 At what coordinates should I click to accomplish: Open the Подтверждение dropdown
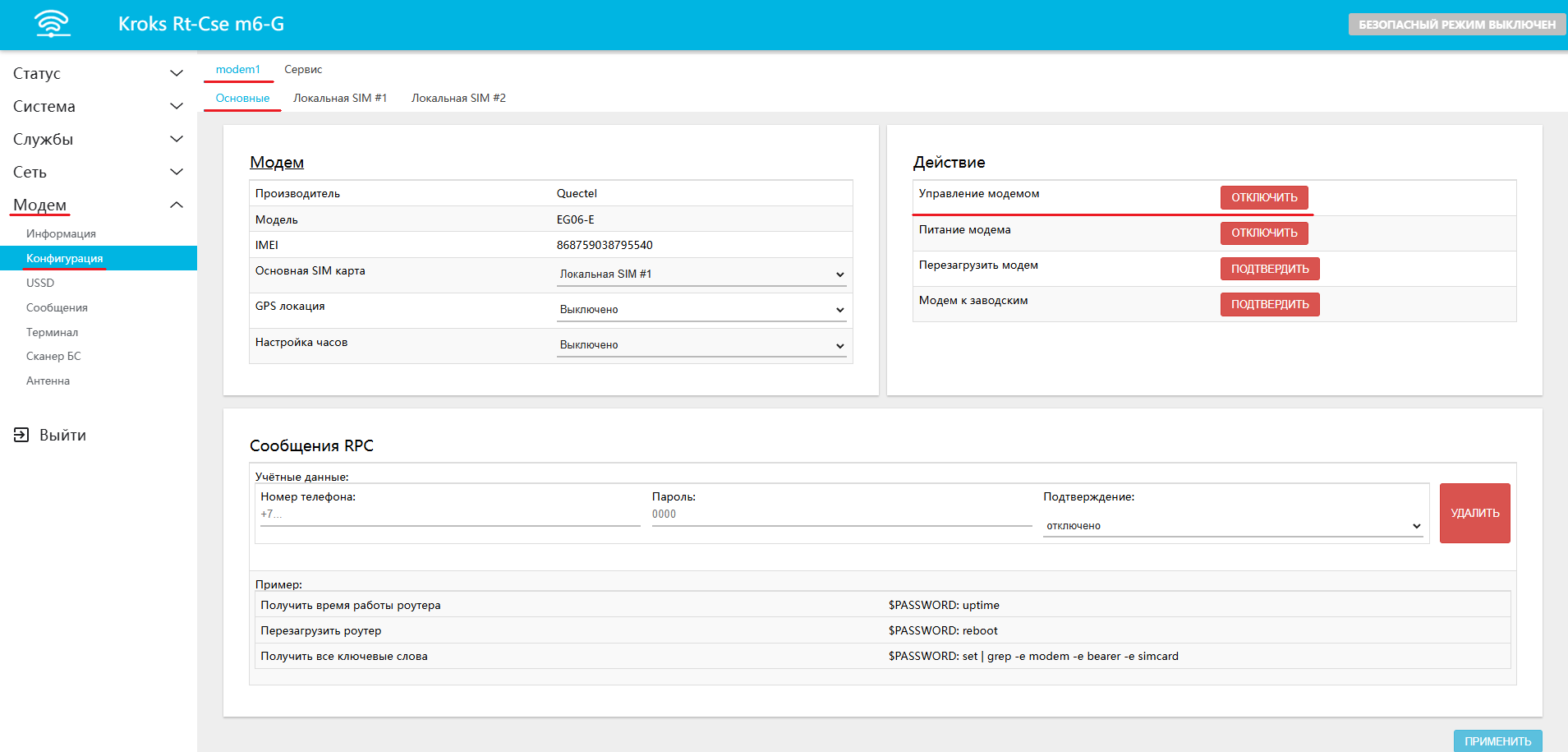pyautogui.click(x=1232, y=526)
